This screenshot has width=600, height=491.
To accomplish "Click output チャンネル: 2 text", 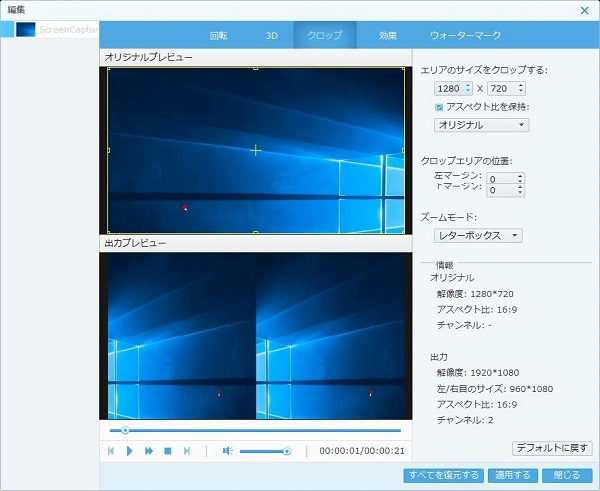I will point(465,420).
